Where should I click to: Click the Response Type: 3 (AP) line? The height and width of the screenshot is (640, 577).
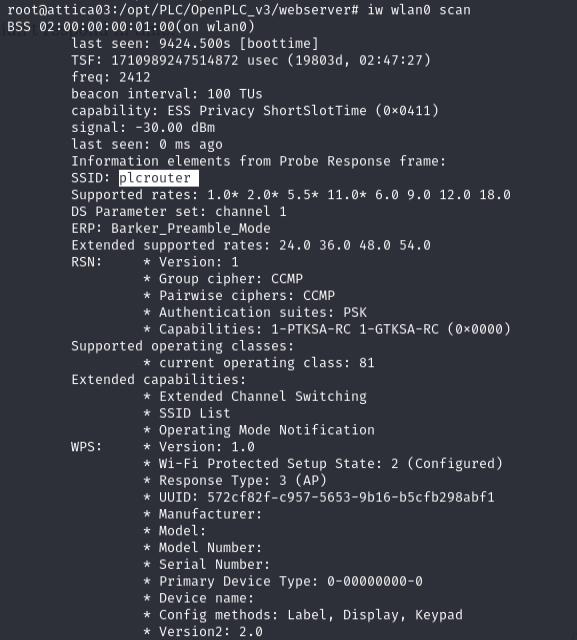[235, 480]
